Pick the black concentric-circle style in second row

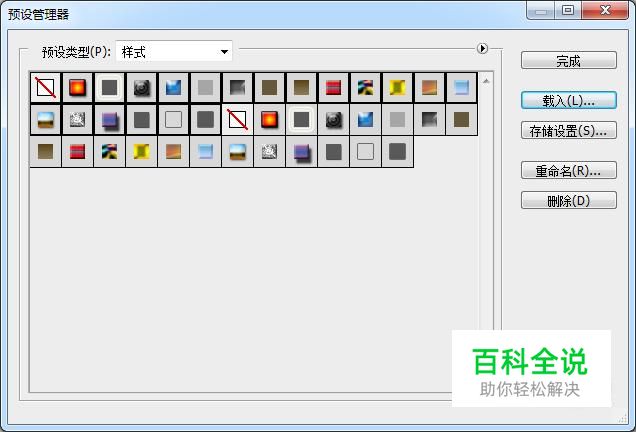point(333,120)
